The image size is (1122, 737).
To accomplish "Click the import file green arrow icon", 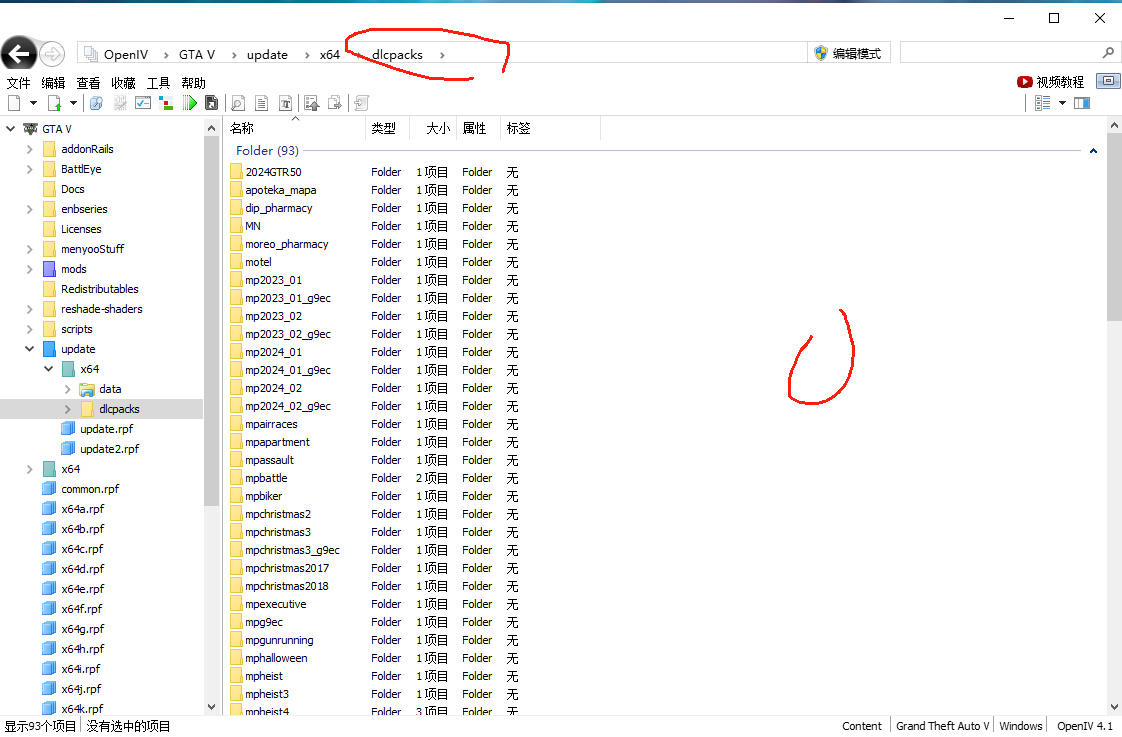I will [54, 103].
